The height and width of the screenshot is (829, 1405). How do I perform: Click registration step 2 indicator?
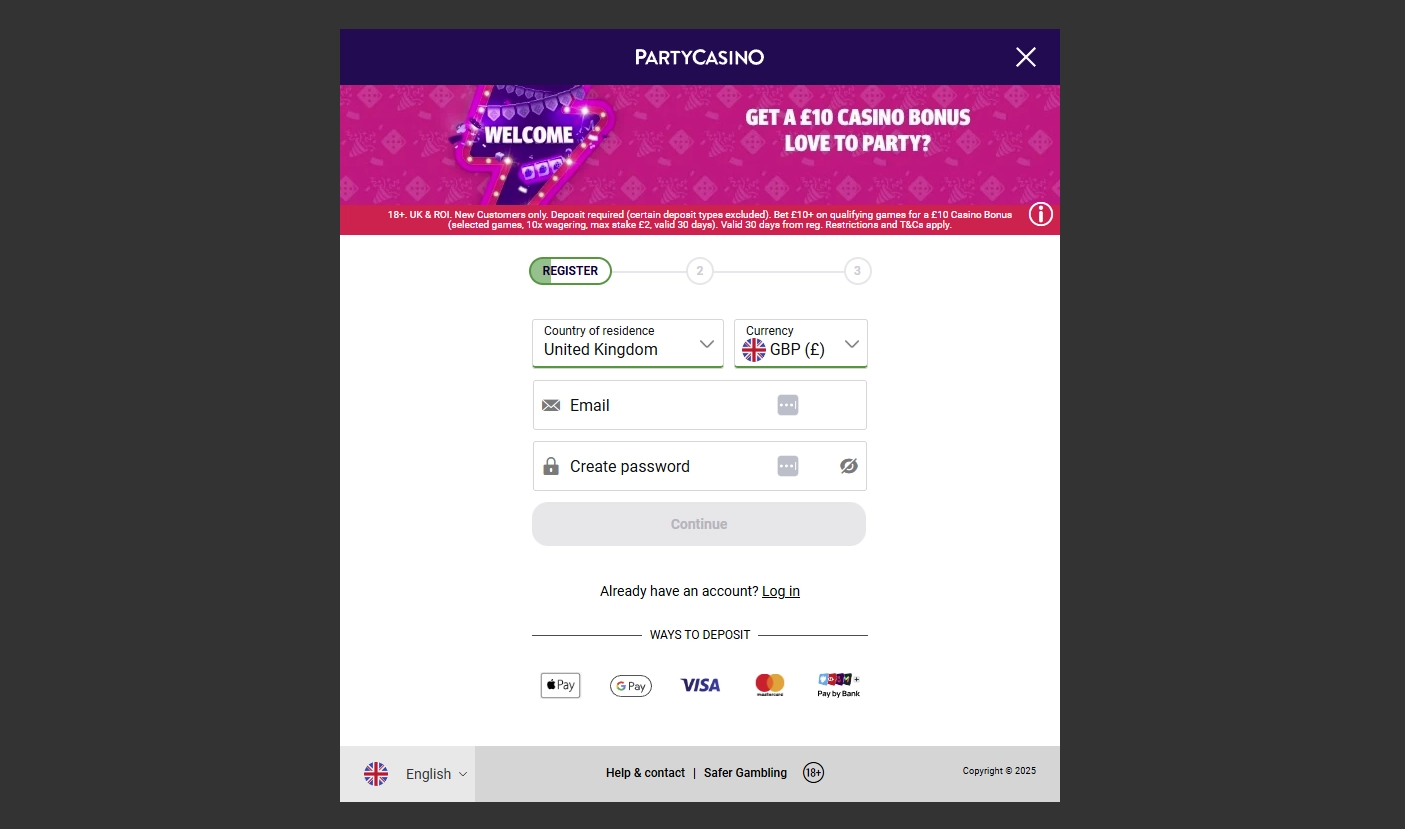click(699, 270)
